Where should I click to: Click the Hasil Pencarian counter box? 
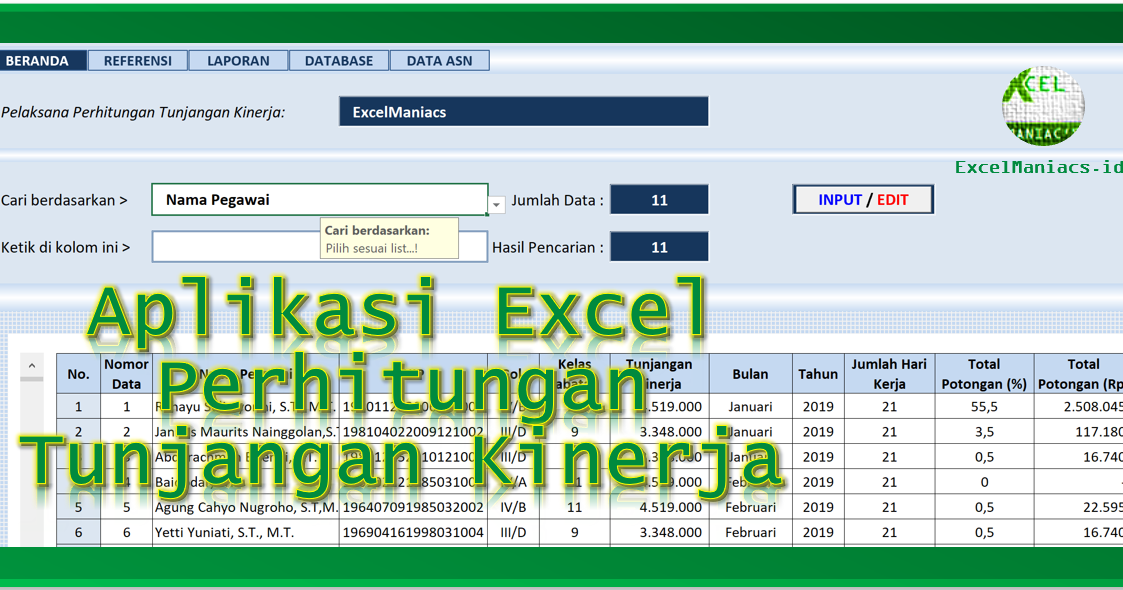tap(659, 246)
